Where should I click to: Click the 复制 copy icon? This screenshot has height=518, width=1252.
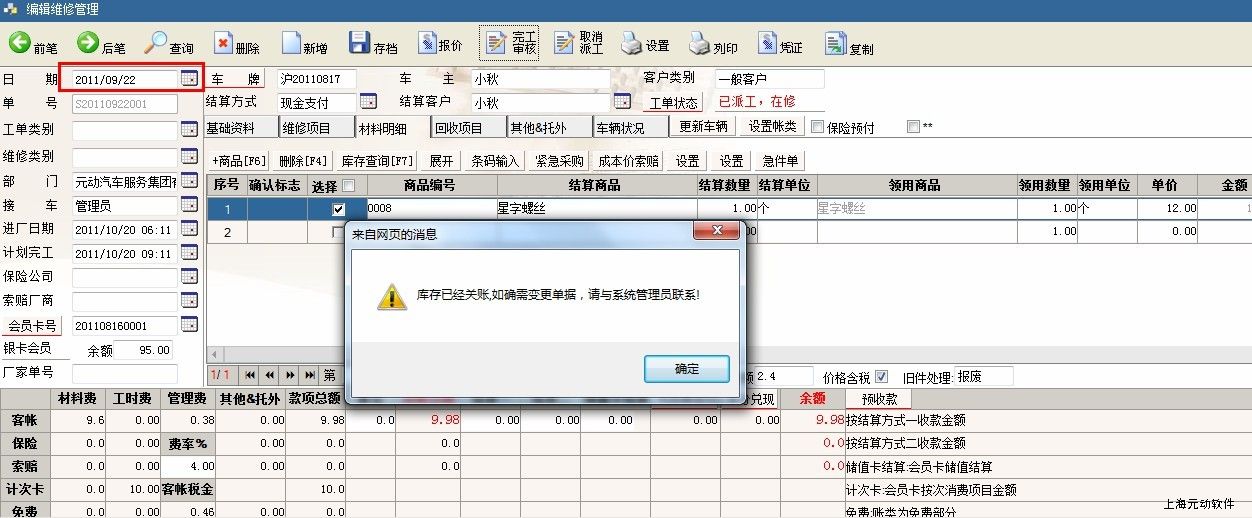[x=835, y=43]
